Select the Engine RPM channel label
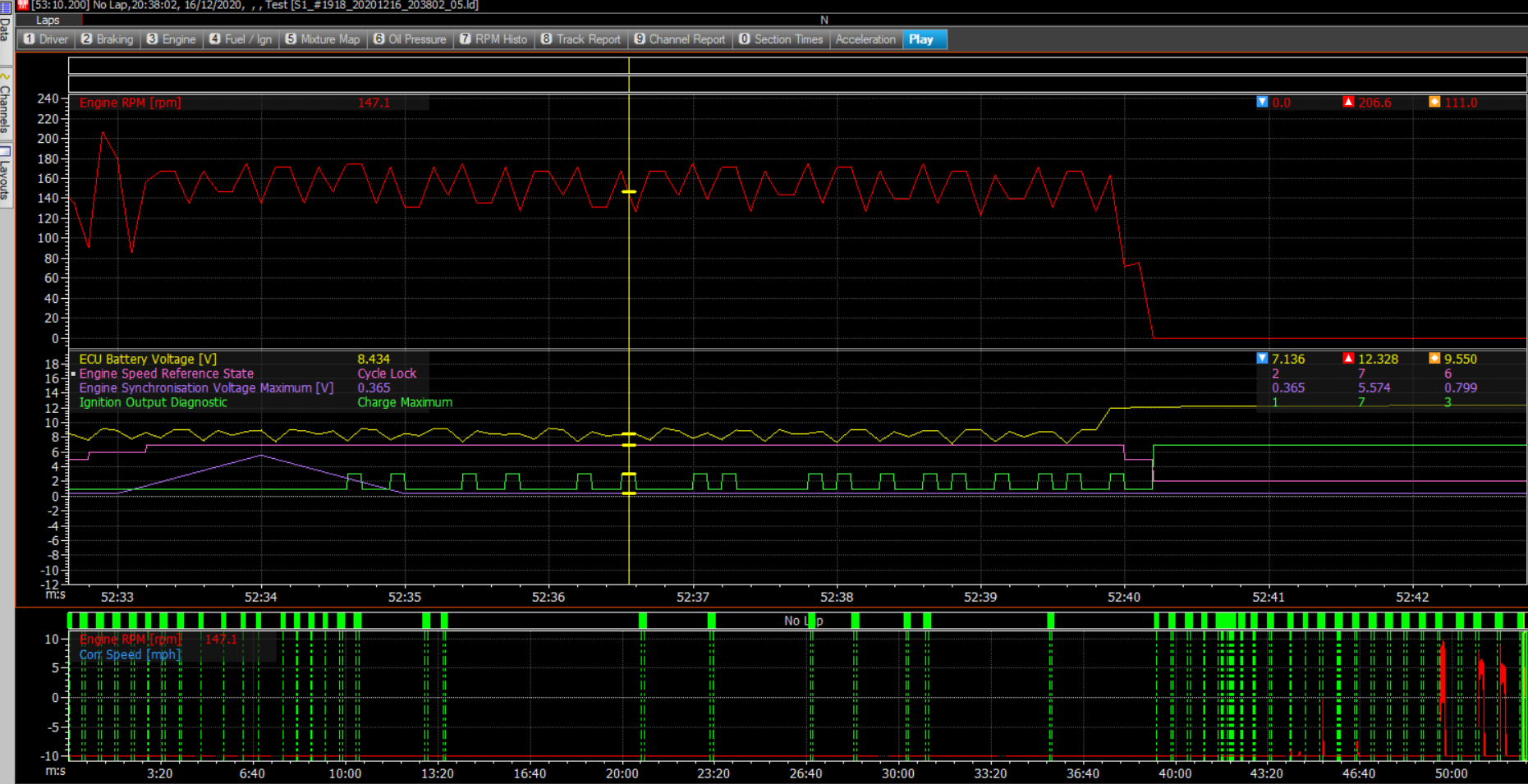The width and height of the screenshot is (1528, 784). 130,103
